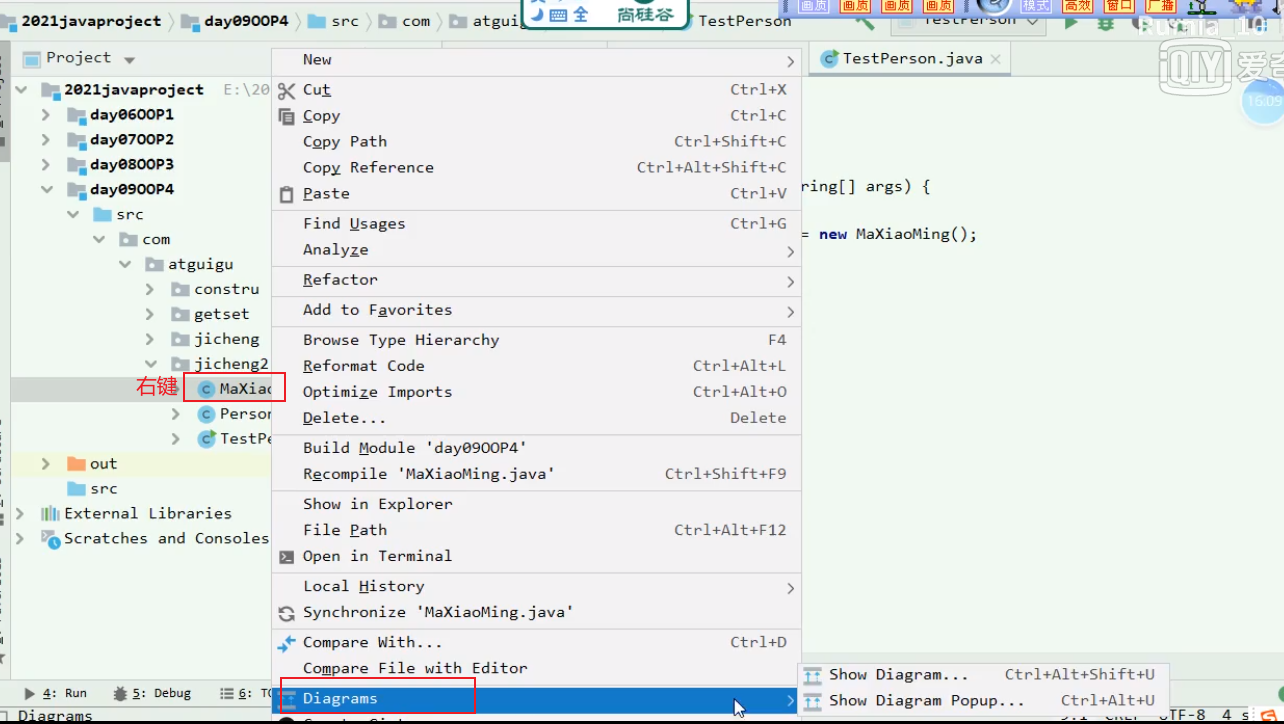Select Copy Reference menu entry

click(537, 168)
